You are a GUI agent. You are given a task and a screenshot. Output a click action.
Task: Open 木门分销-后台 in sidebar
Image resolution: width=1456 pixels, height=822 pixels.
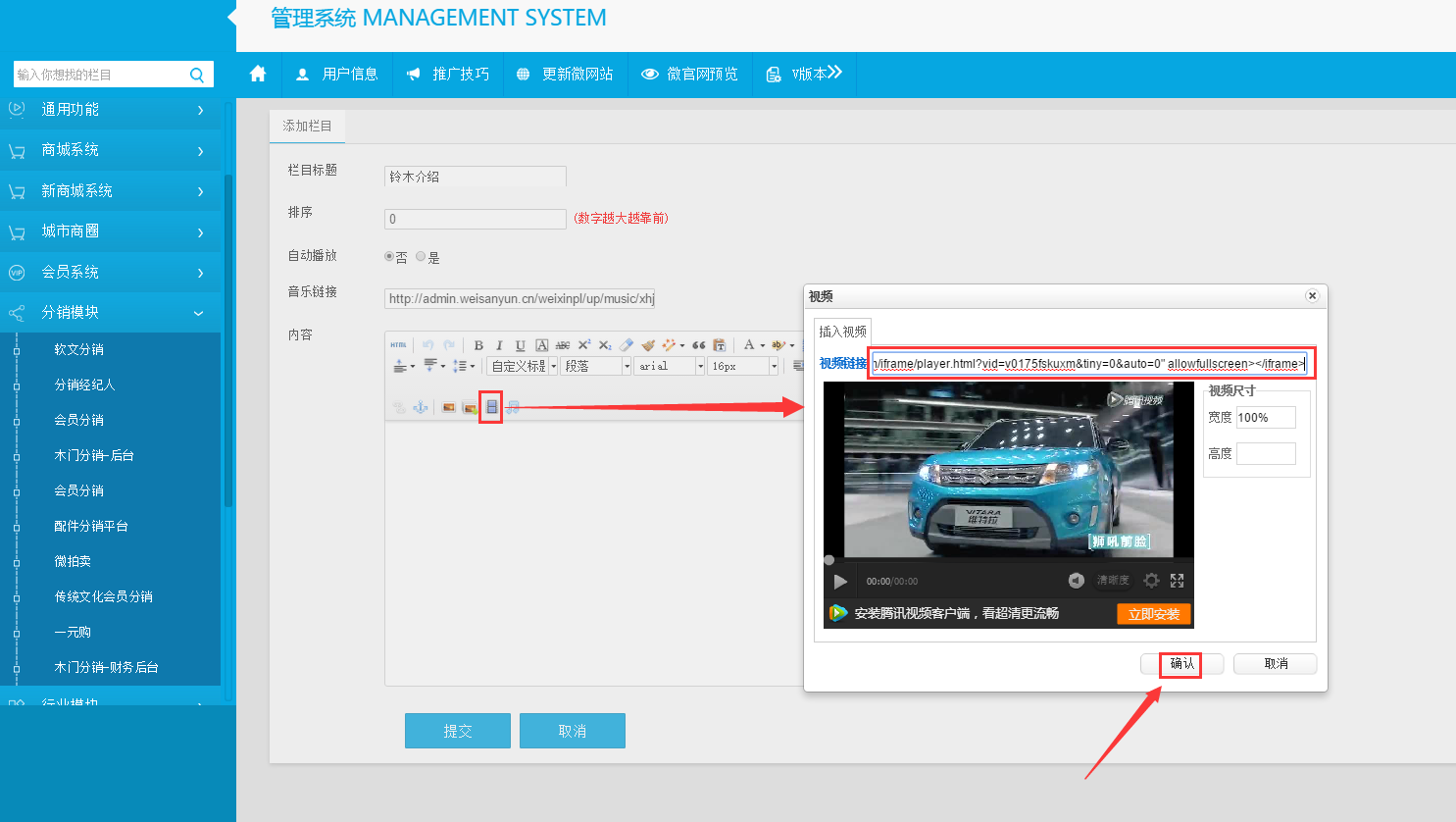(x=94, y=455)
